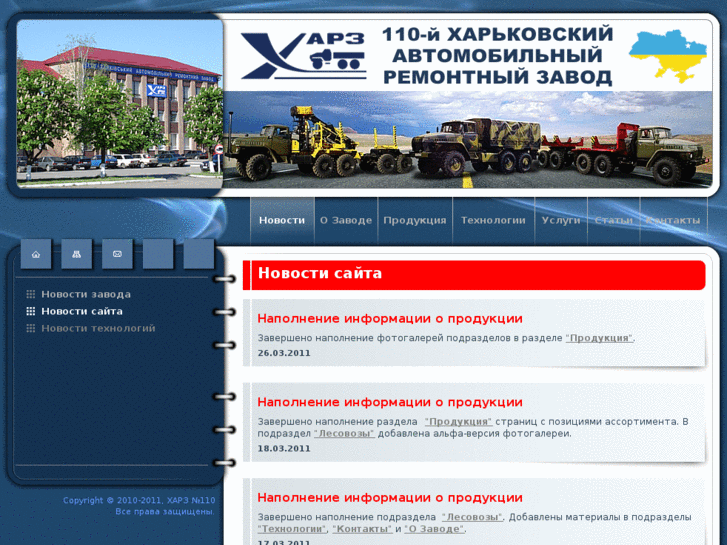Viewport: 727px width, 545px height.
Task: Follow "Лесовозы" link in third news item
Action: [472, 517]
